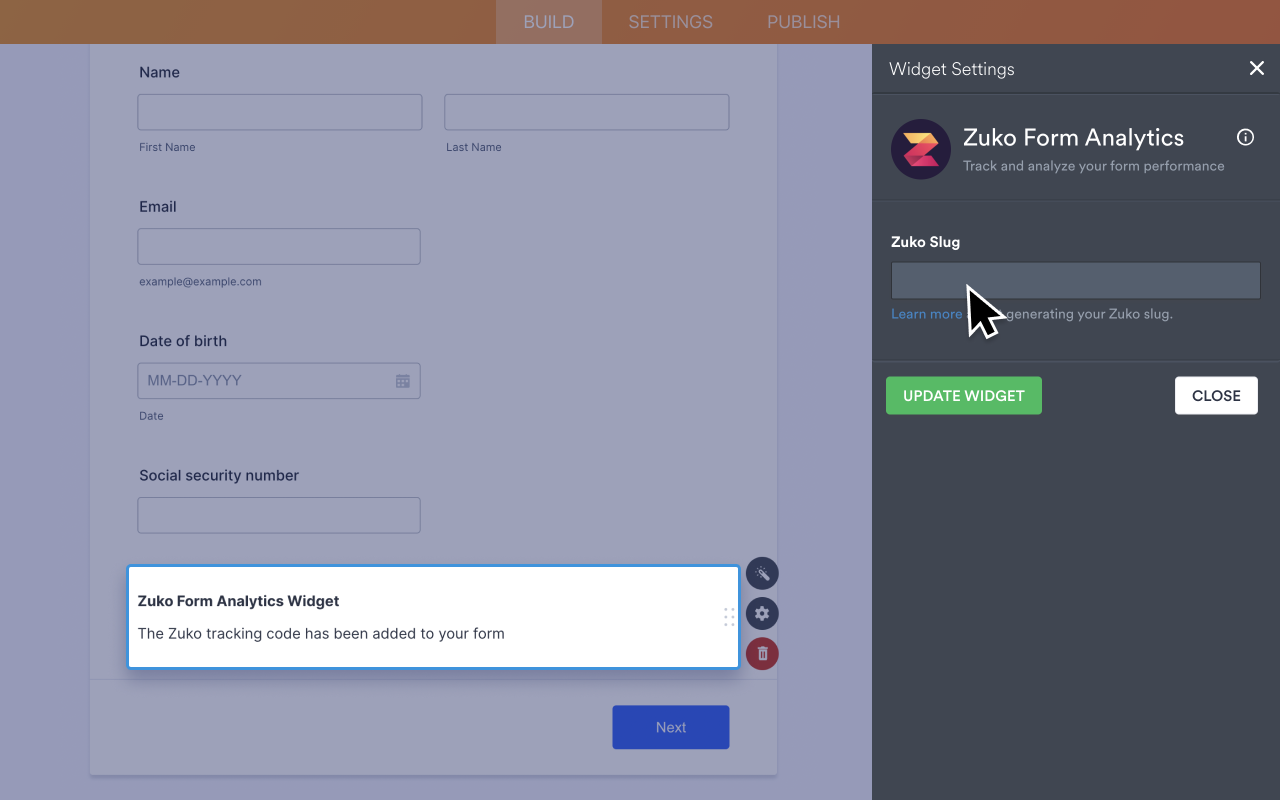Open the date picker calendar icon
This screenshot has height=800, width=1280.
(x=403, y=380)
